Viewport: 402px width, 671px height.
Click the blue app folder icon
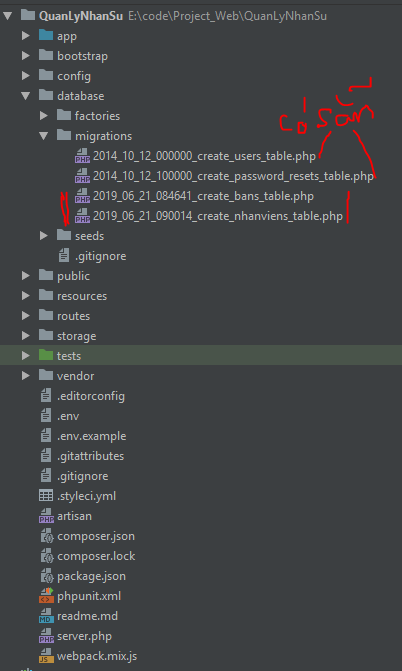pyautogui.click(x=45, y=36)
